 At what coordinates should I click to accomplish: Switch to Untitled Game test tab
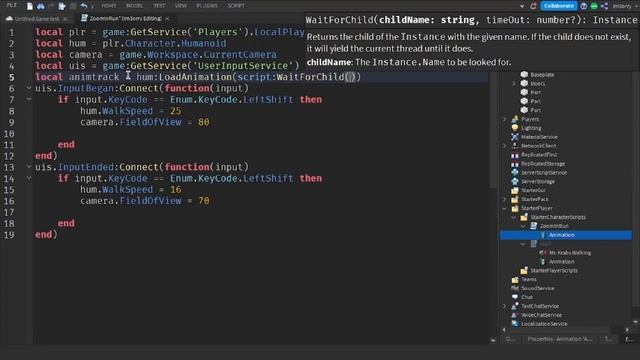(37, 19)
